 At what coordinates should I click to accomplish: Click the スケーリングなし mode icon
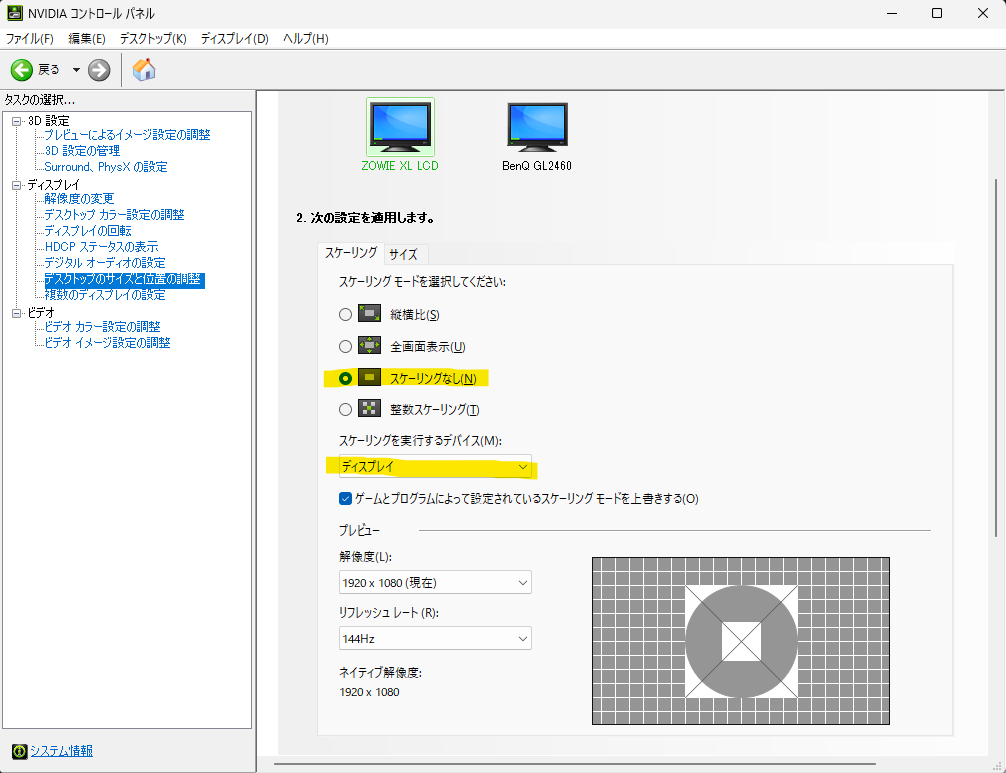370,377
